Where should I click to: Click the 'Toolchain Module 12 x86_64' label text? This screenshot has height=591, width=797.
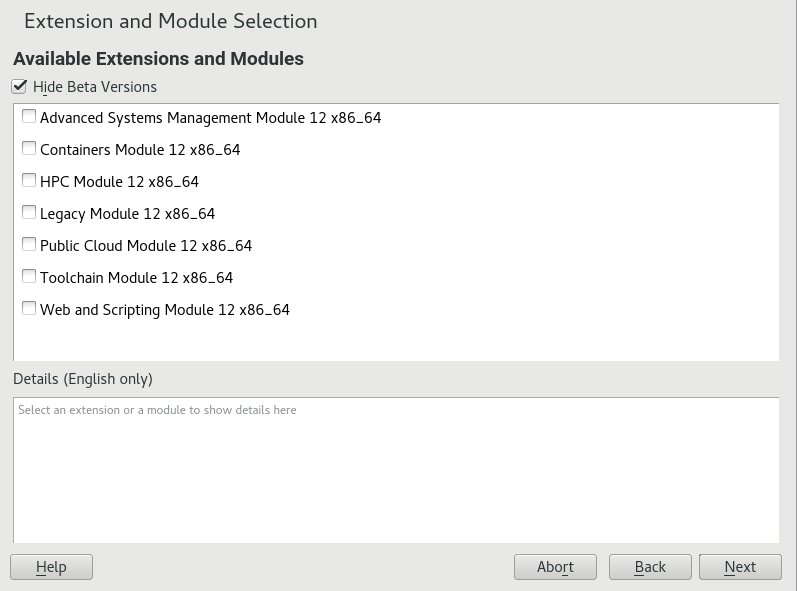point(136,278)
